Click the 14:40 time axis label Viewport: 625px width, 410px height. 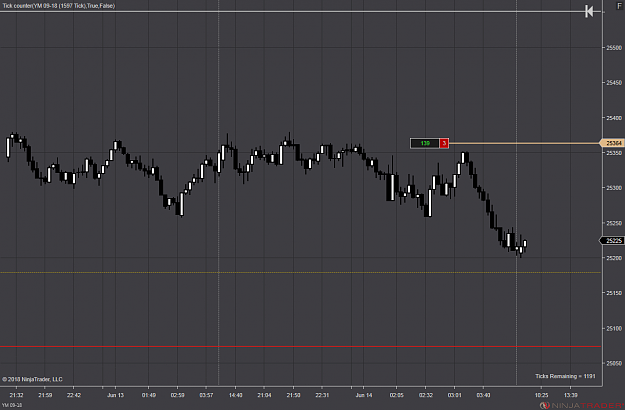[235, 395]
